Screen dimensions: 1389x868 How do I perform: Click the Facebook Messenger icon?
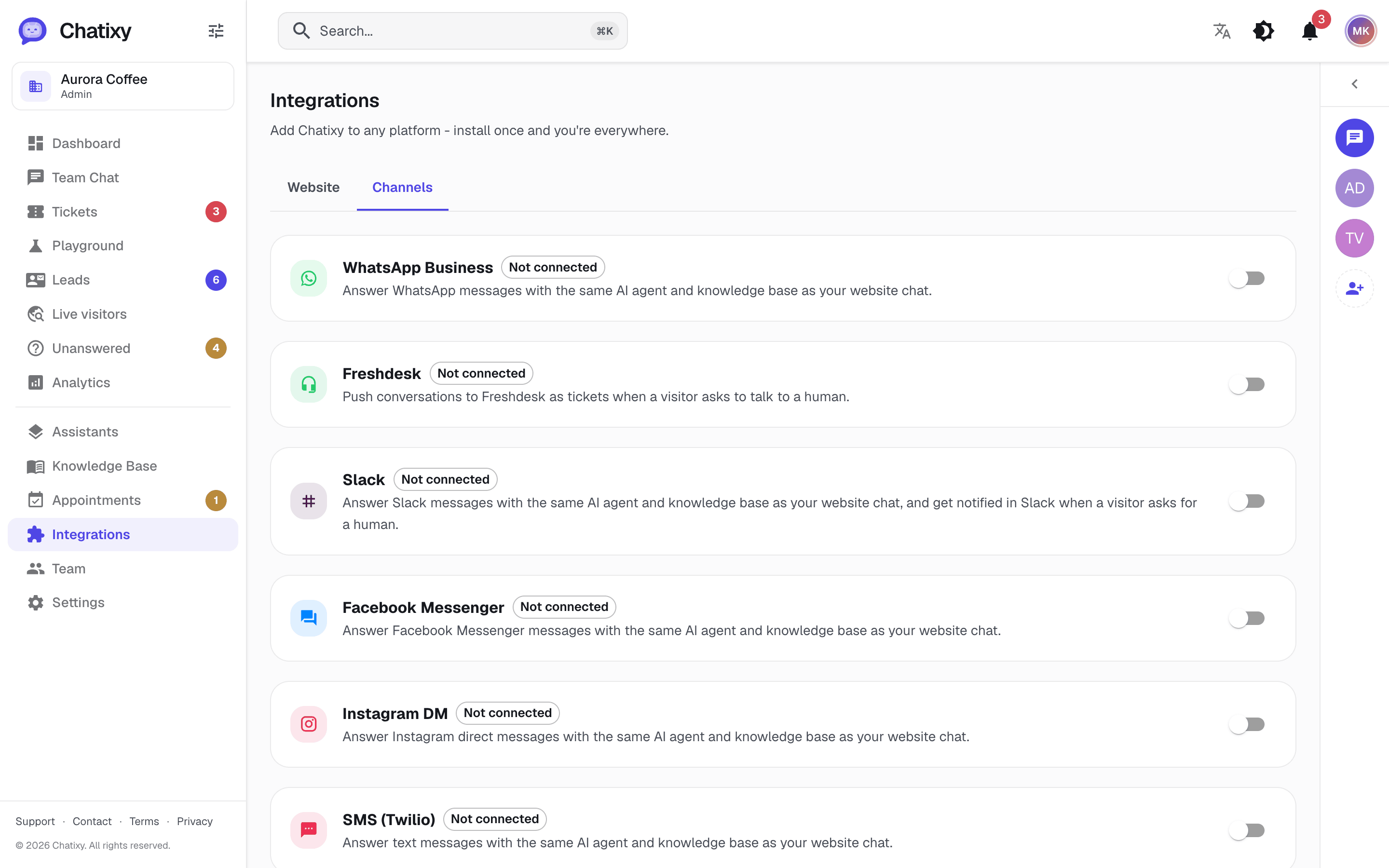coord(309,618)
